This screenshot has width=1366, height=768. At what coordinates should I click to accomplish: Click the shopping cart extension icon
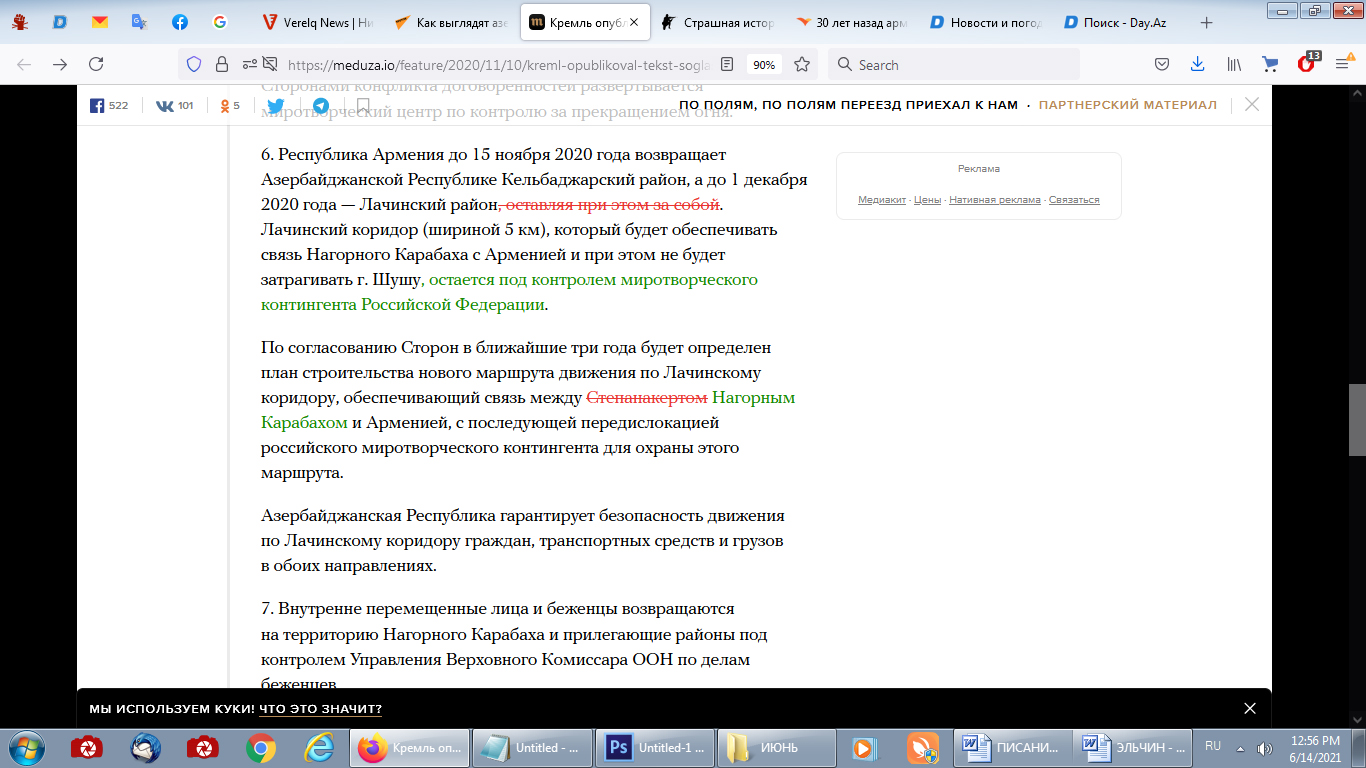(x=1270, y=65)
